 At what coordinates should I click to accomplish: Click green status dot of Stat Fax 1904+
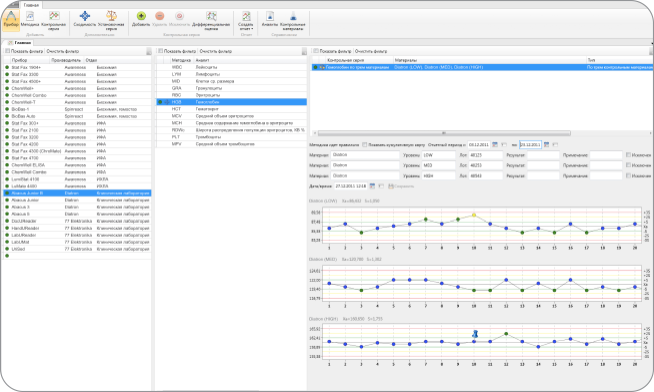click(x=7, y=67)
